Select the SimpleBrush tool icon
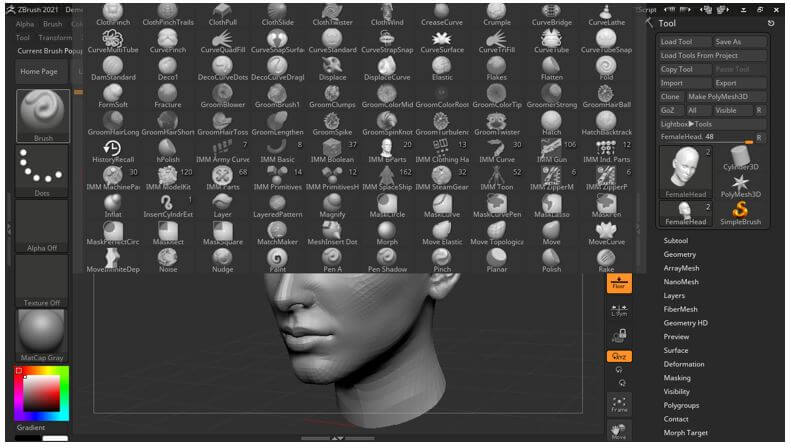This screenshot has width=791, height=448. pos(741,212)
